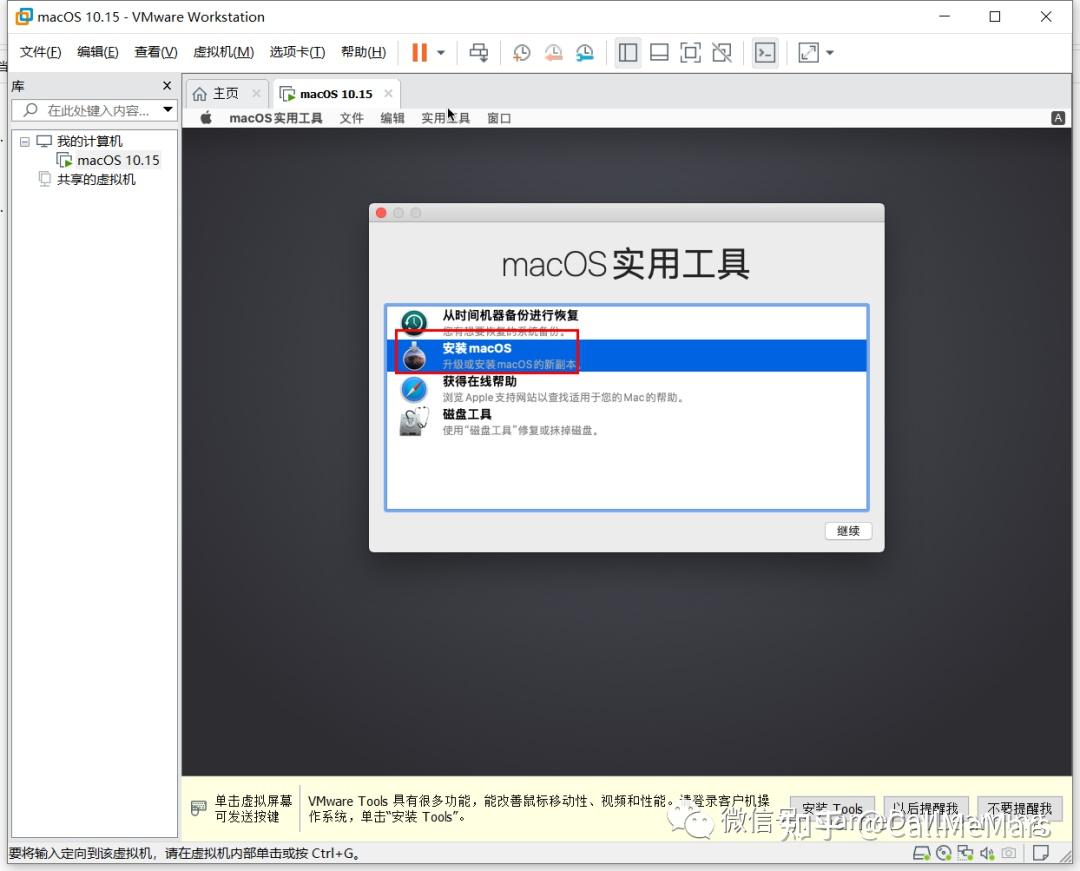Open the 文件(F) menu in VMware
This screenshot has width=1080, height=871.
coord(40,52)
